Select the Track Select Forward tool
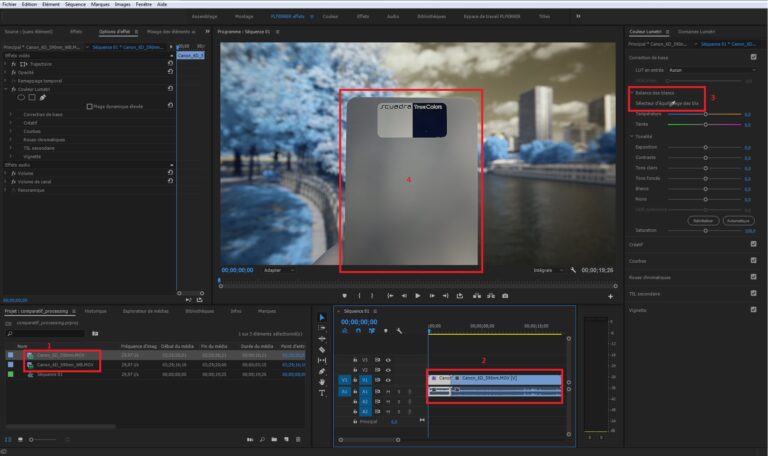 pyautogui.click(x=322, y=328)
